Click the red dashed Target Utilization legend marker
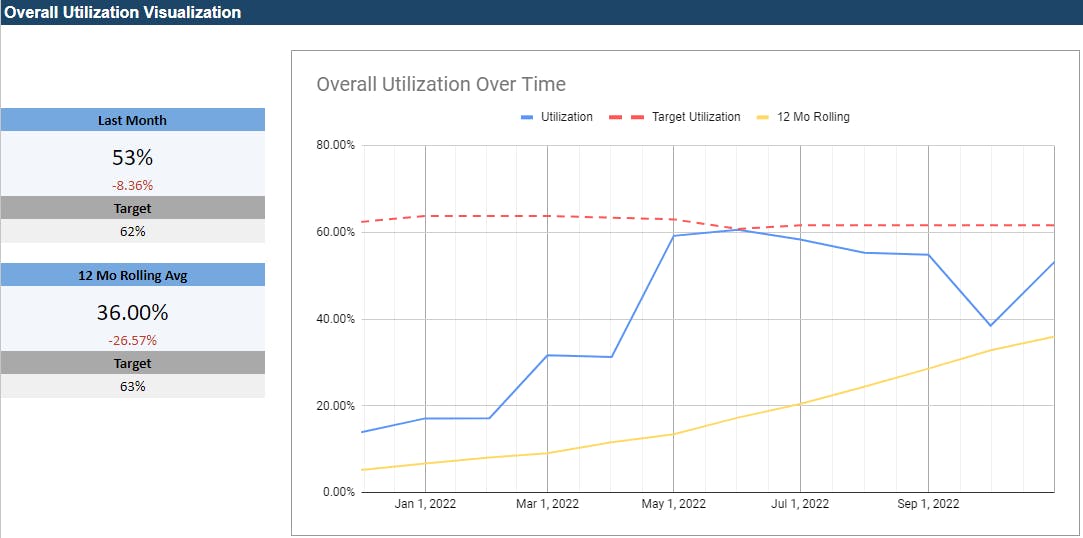 625,117
